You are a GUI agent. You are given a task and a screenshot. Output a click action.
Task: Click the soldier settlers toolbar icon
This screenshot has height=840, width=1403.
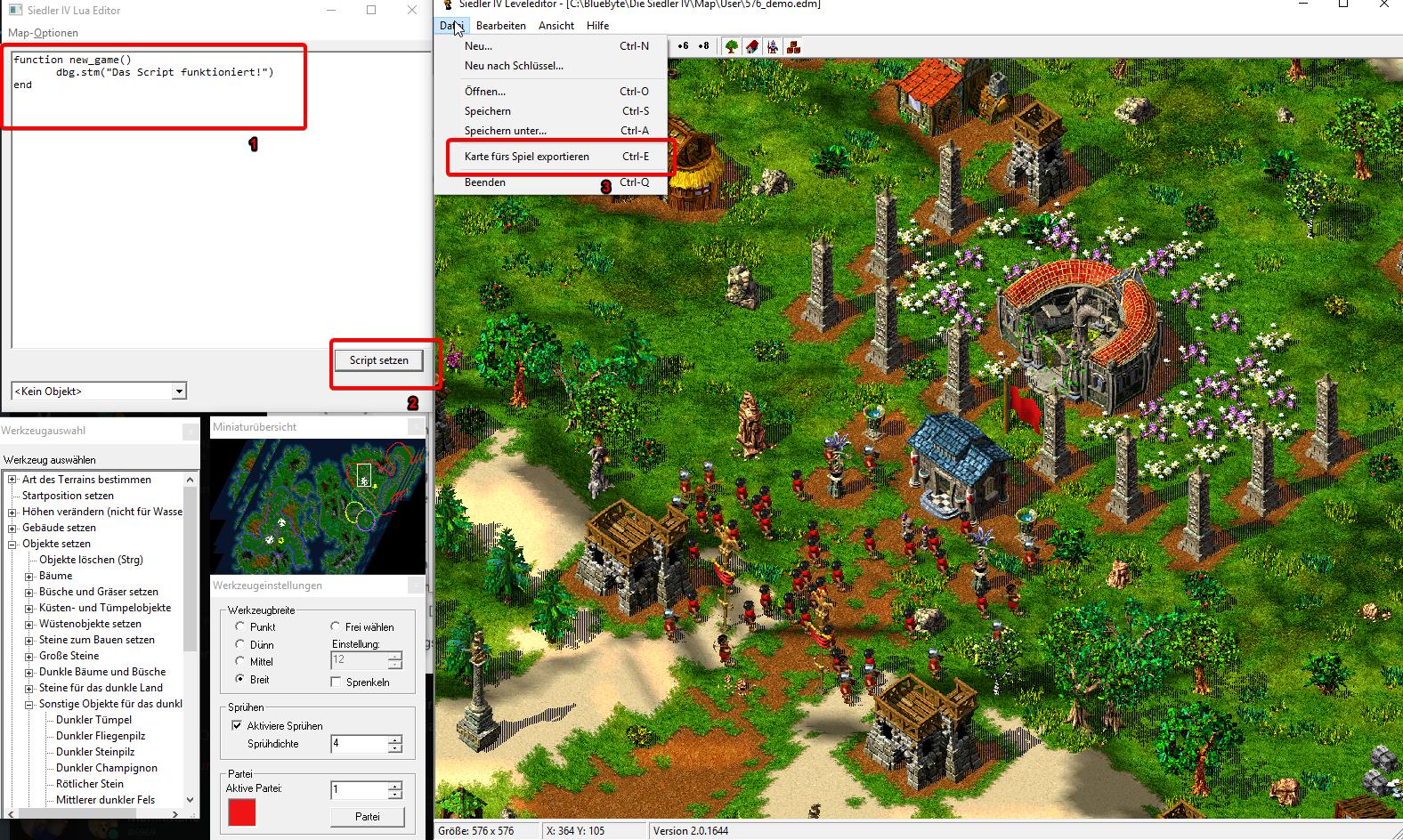click(773, 46)
